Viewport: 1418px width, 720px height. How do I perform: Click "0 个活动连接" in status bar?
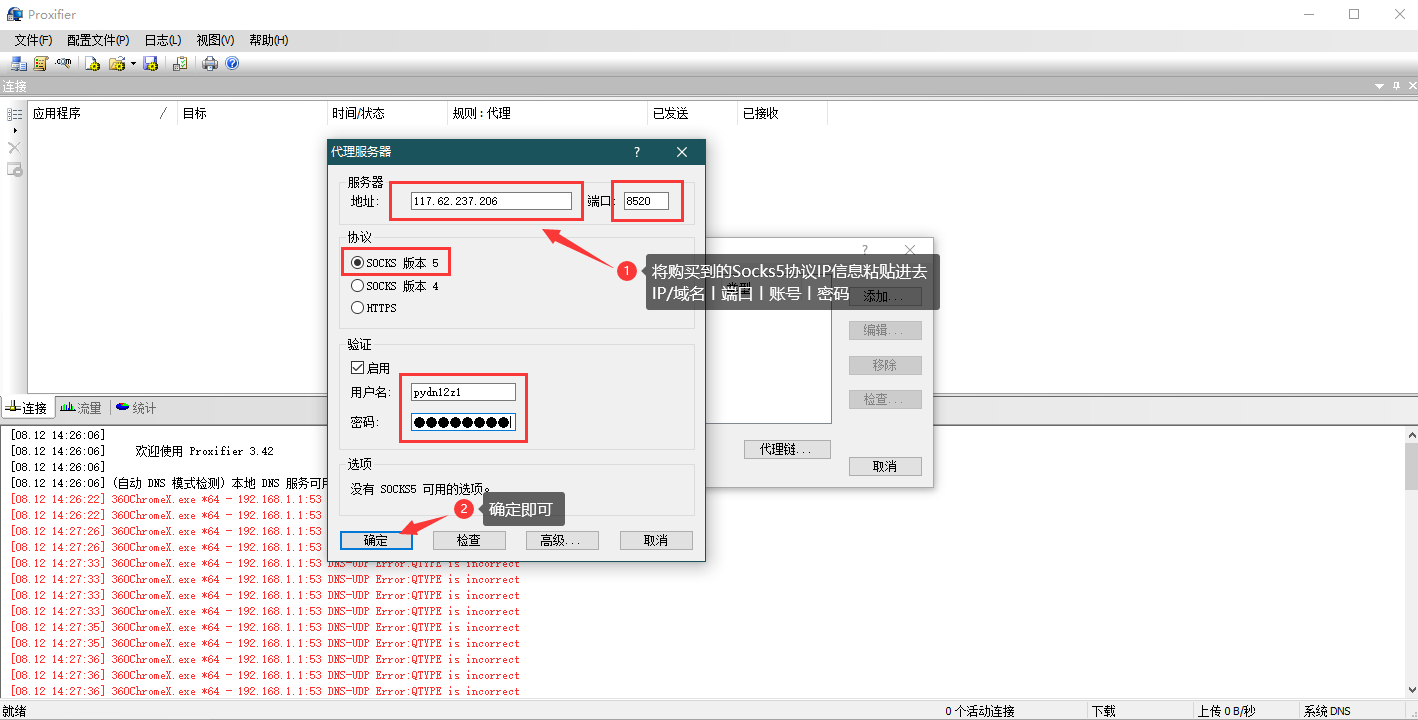point(980,711)
